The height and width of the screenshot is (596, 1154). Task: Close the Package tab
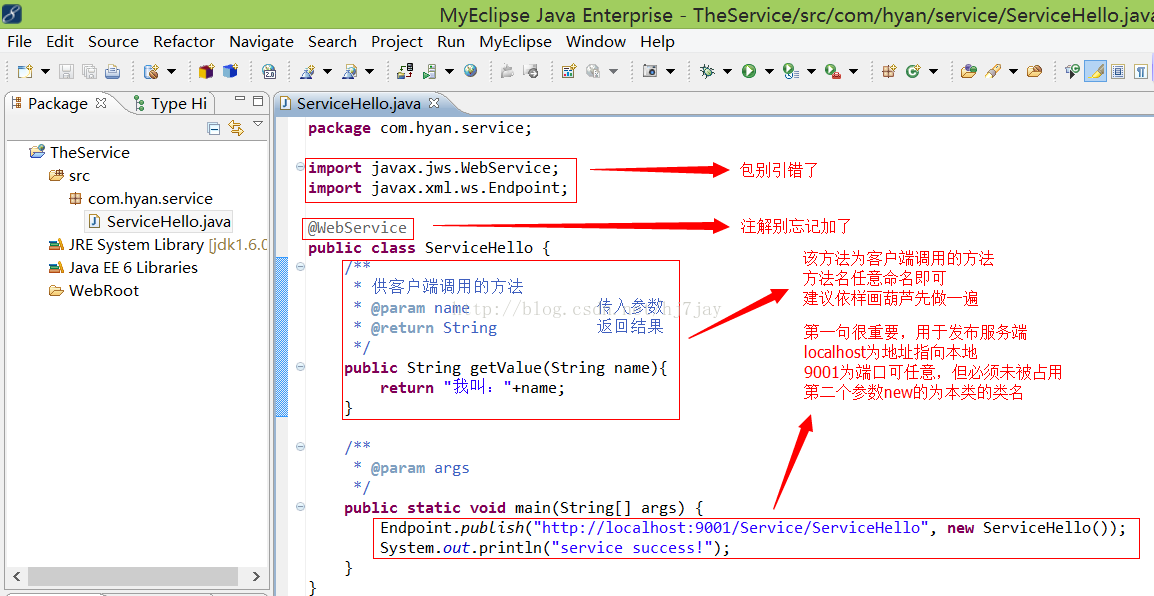(101, 103)
